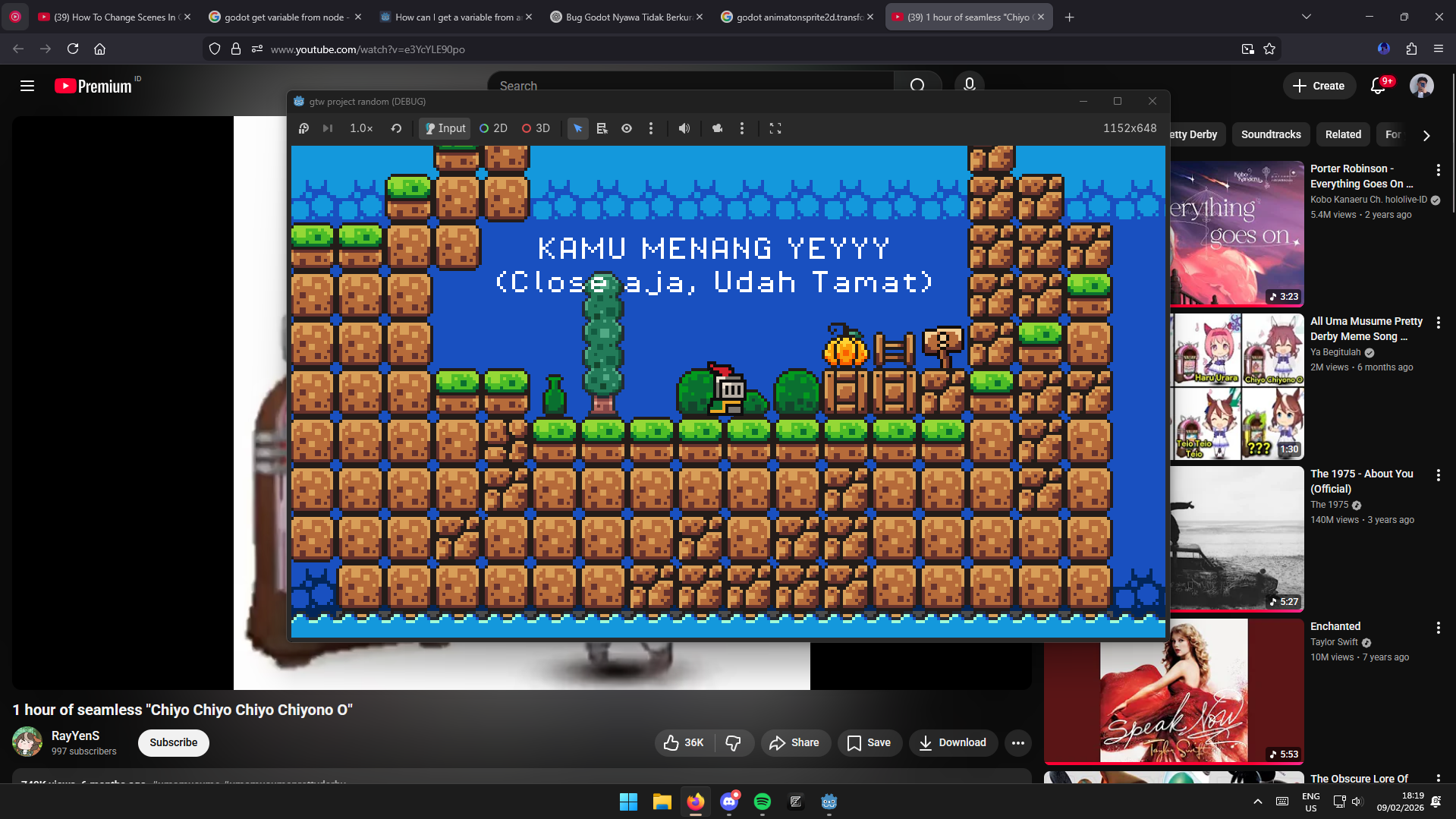
Task: Toggle camera override icon
Action: [x=718, y=128]
